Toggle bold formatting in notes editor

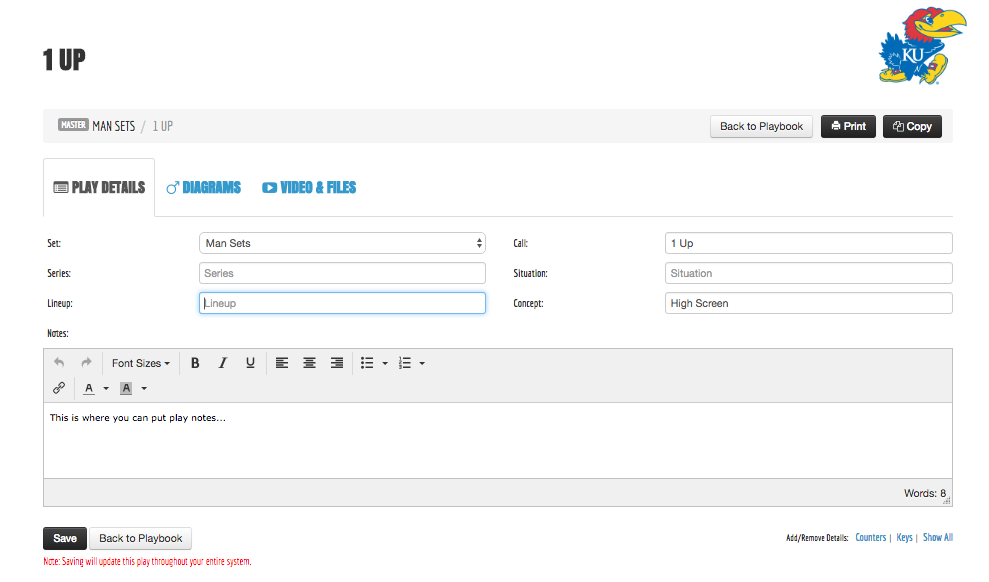(x=195, y=363)
